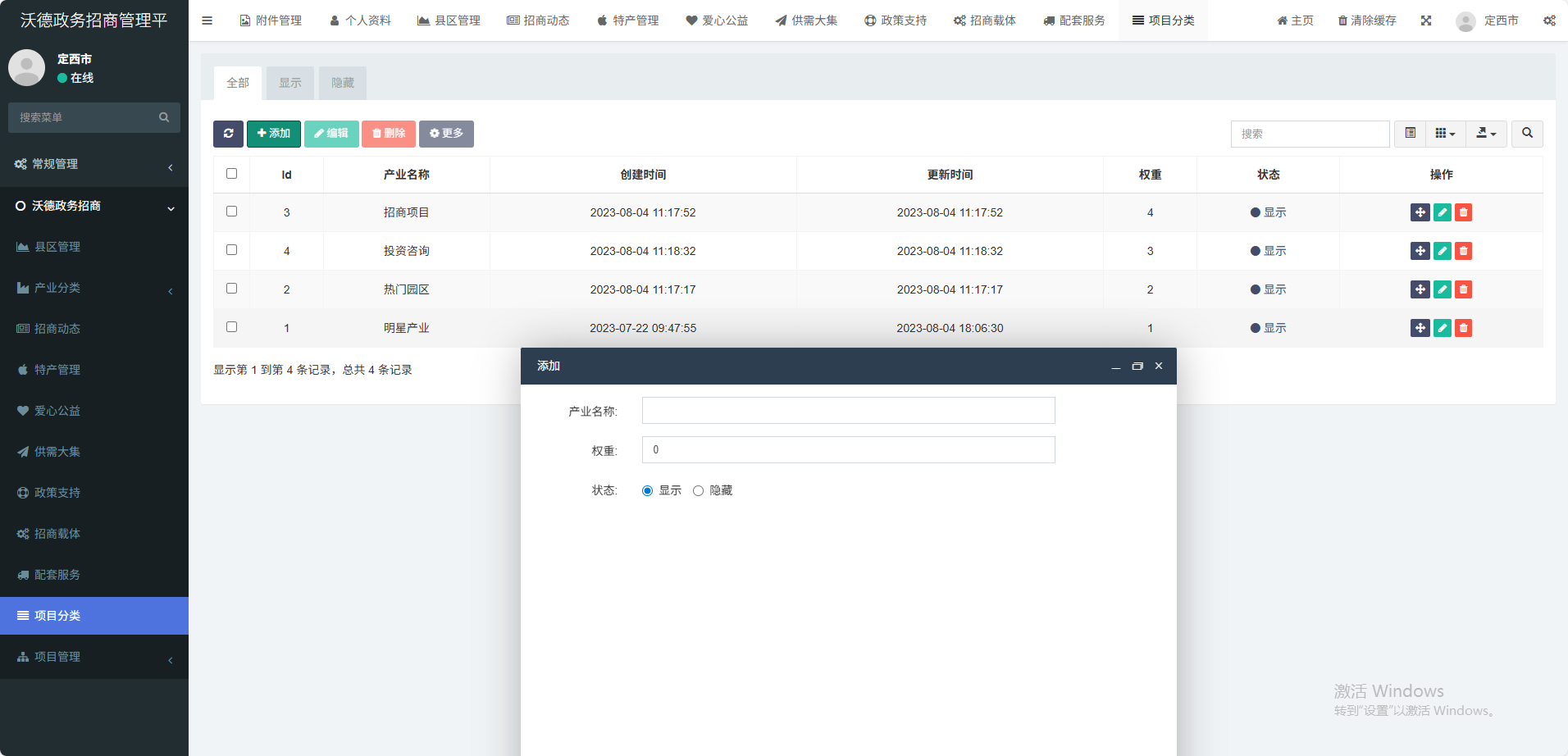Image resolution: width=1568 pixels, height=756 pixels.
Task: Open the columns dropdown in table toolbar
Action: point(1445,134)
